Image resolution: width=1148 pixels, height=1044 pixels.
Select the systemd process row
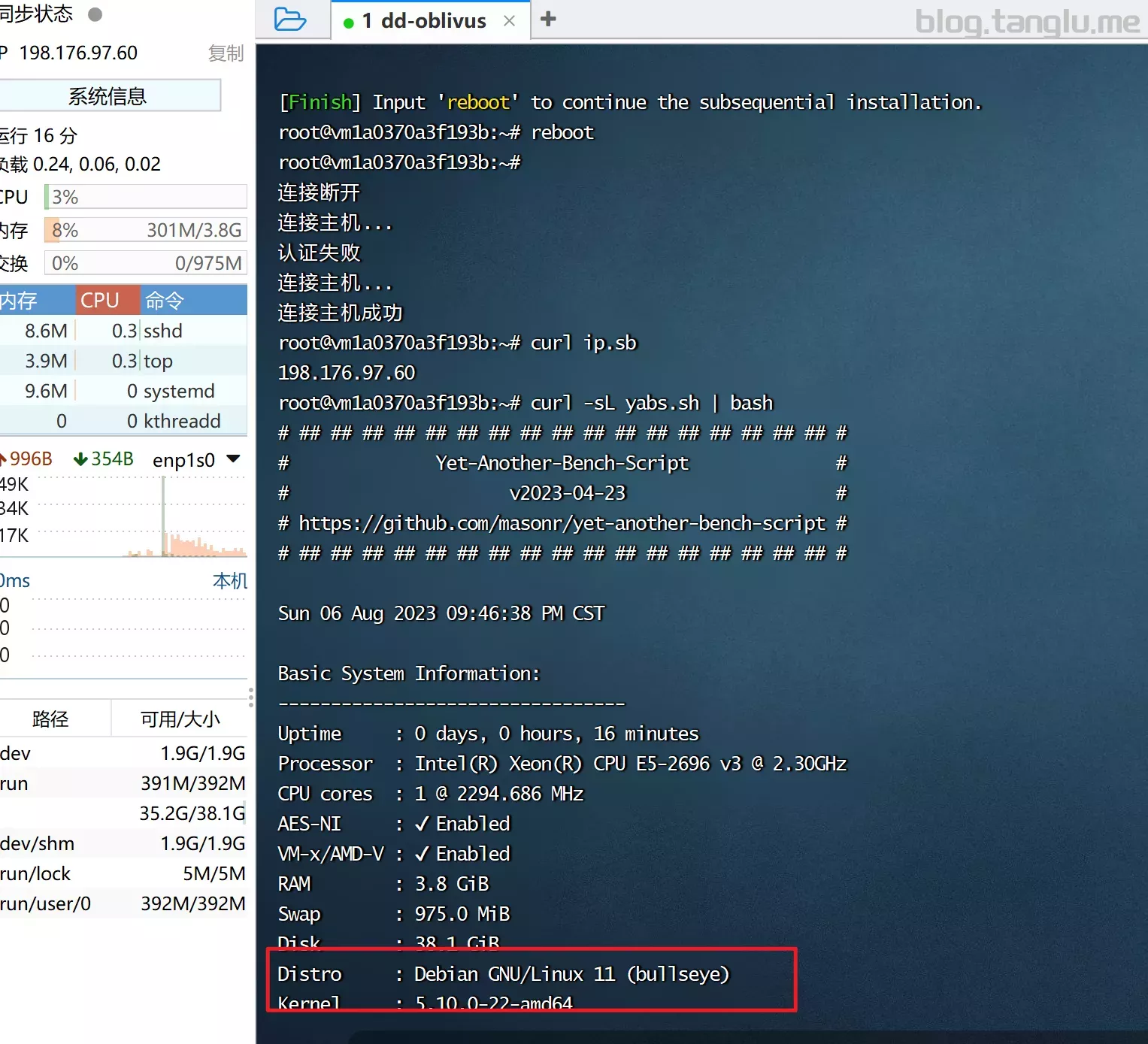pyautogui.click(x=123, y=391)
